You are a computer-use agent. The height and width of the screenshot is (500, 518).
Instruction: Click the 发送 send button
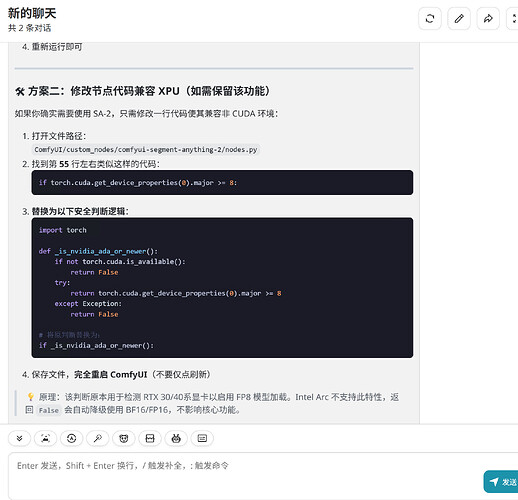(501, 482)
